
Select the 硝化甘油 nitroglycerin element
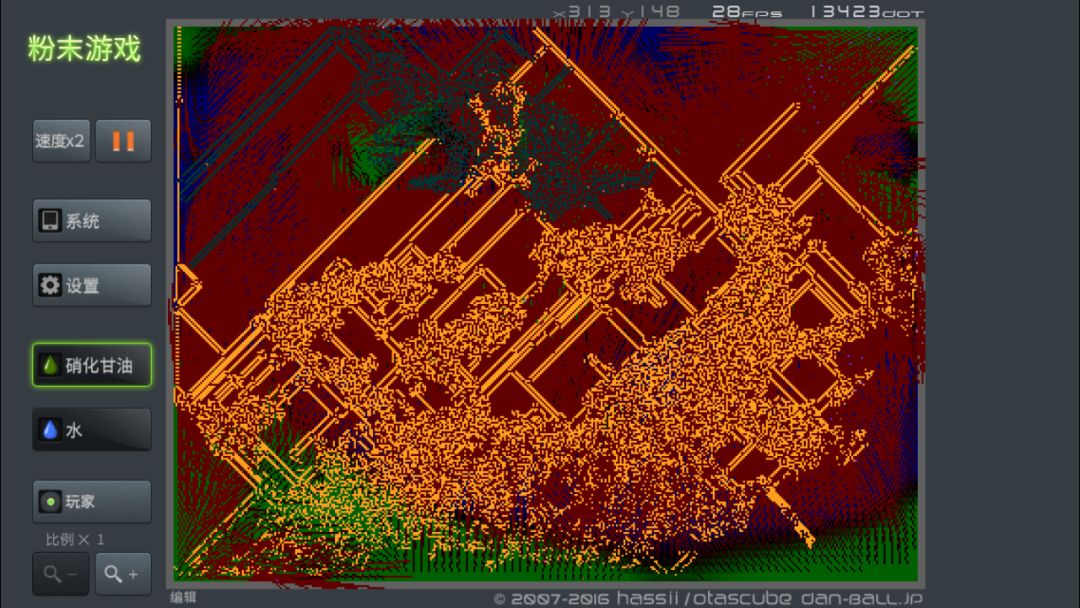[92, 365]
